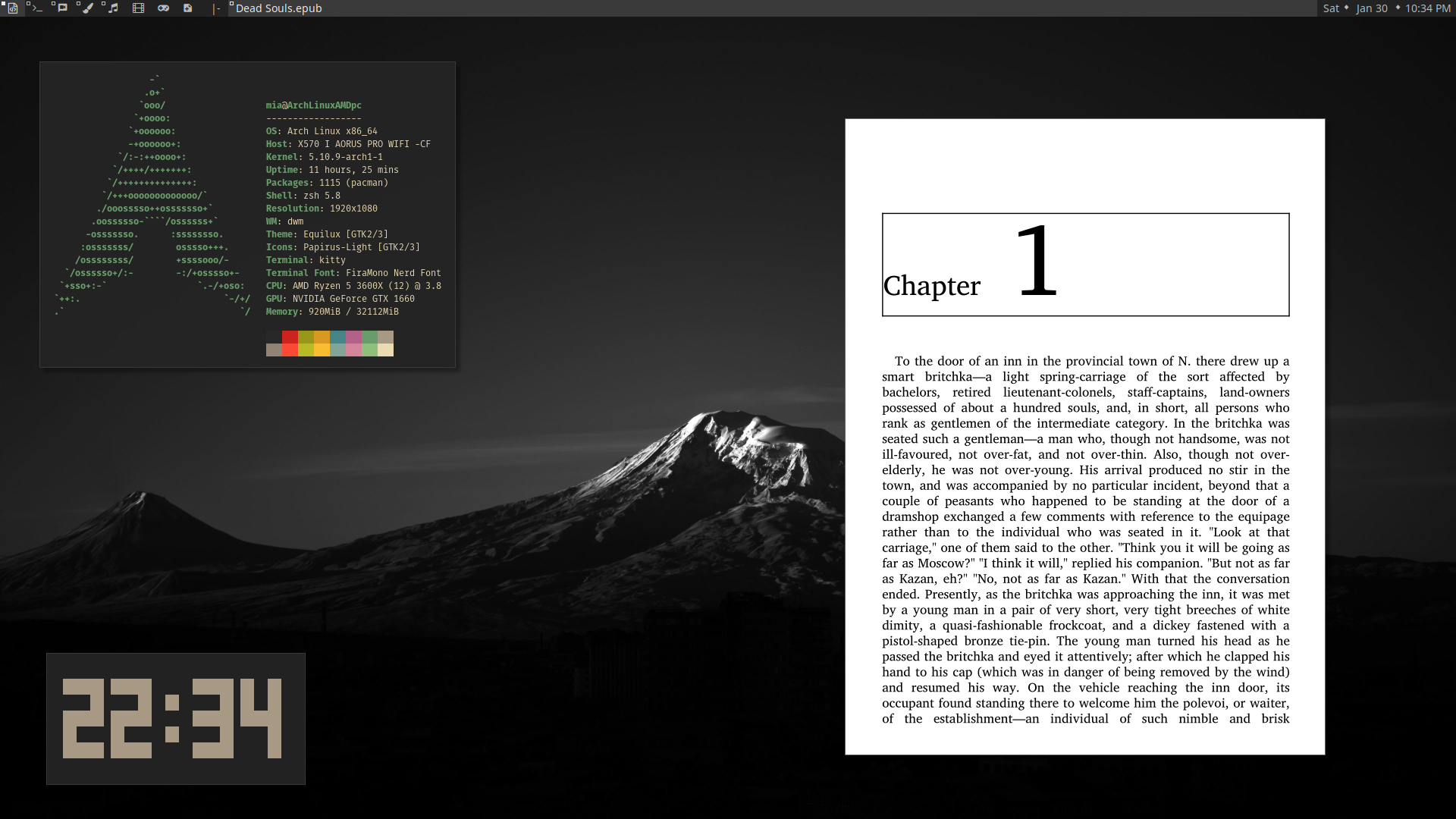The image size is (1456, 819).
Task: Focus the 22:34 big clock window
Action: (176, 718)
